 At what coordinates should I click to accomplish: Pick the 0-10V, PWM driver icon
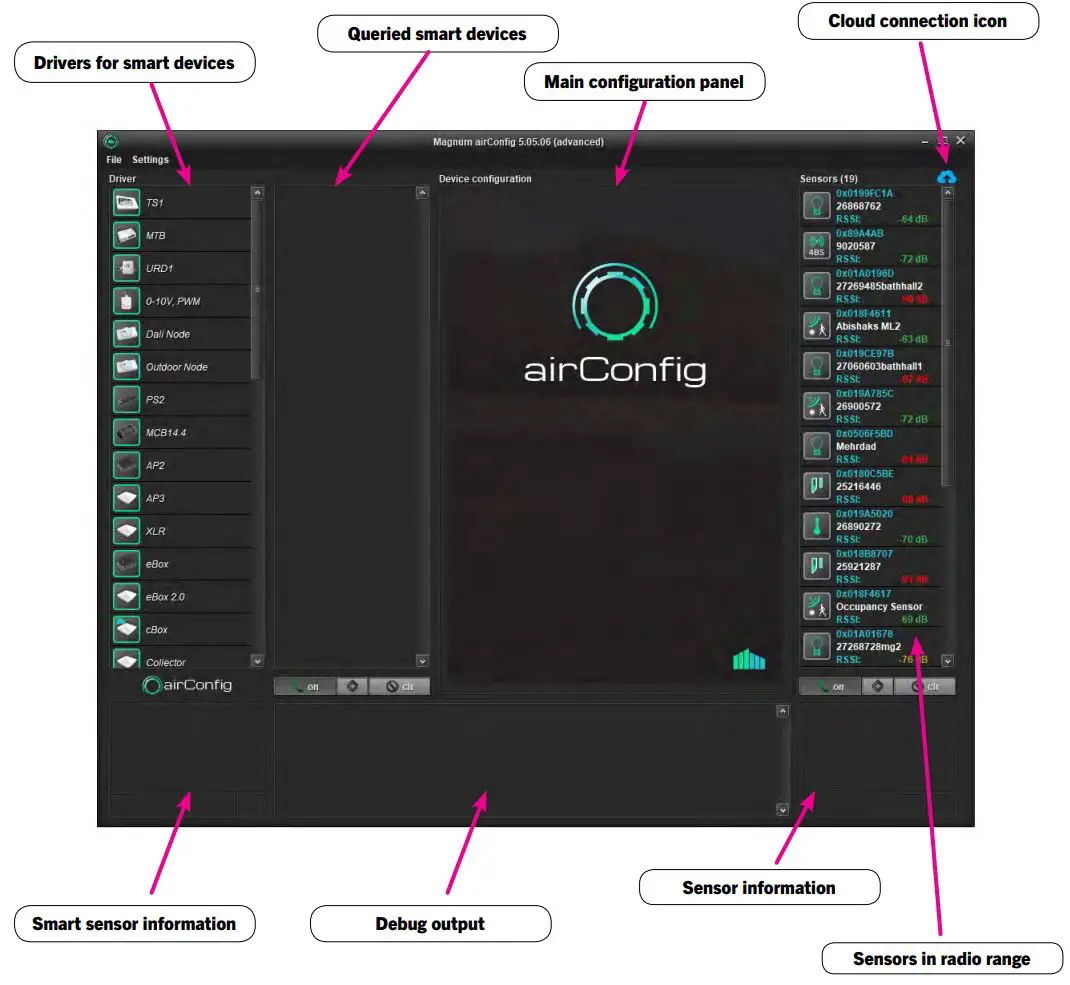(x=126, y=301)
